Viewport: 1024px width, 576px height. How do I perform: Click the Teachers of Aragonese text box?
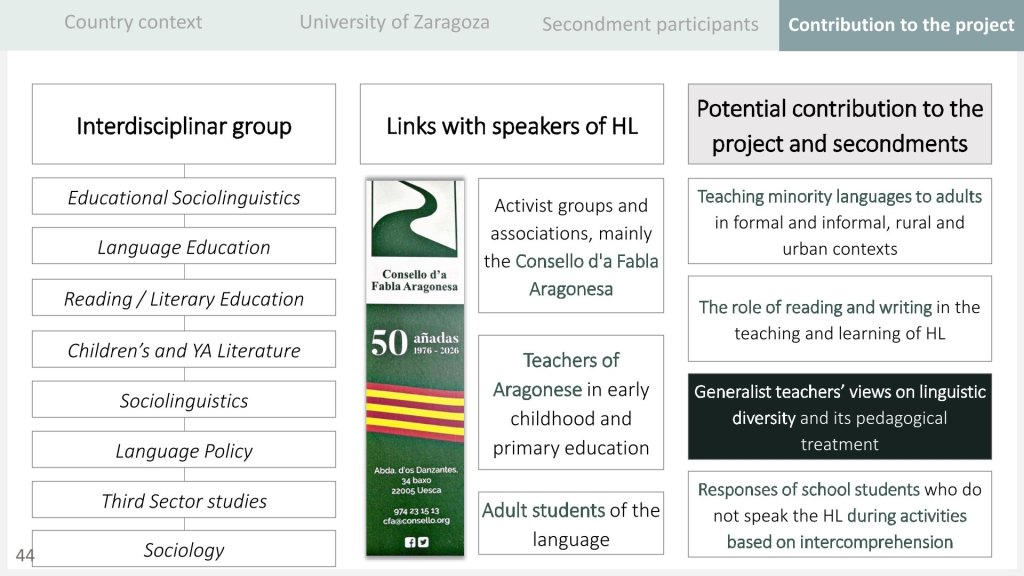coord(570,403)
